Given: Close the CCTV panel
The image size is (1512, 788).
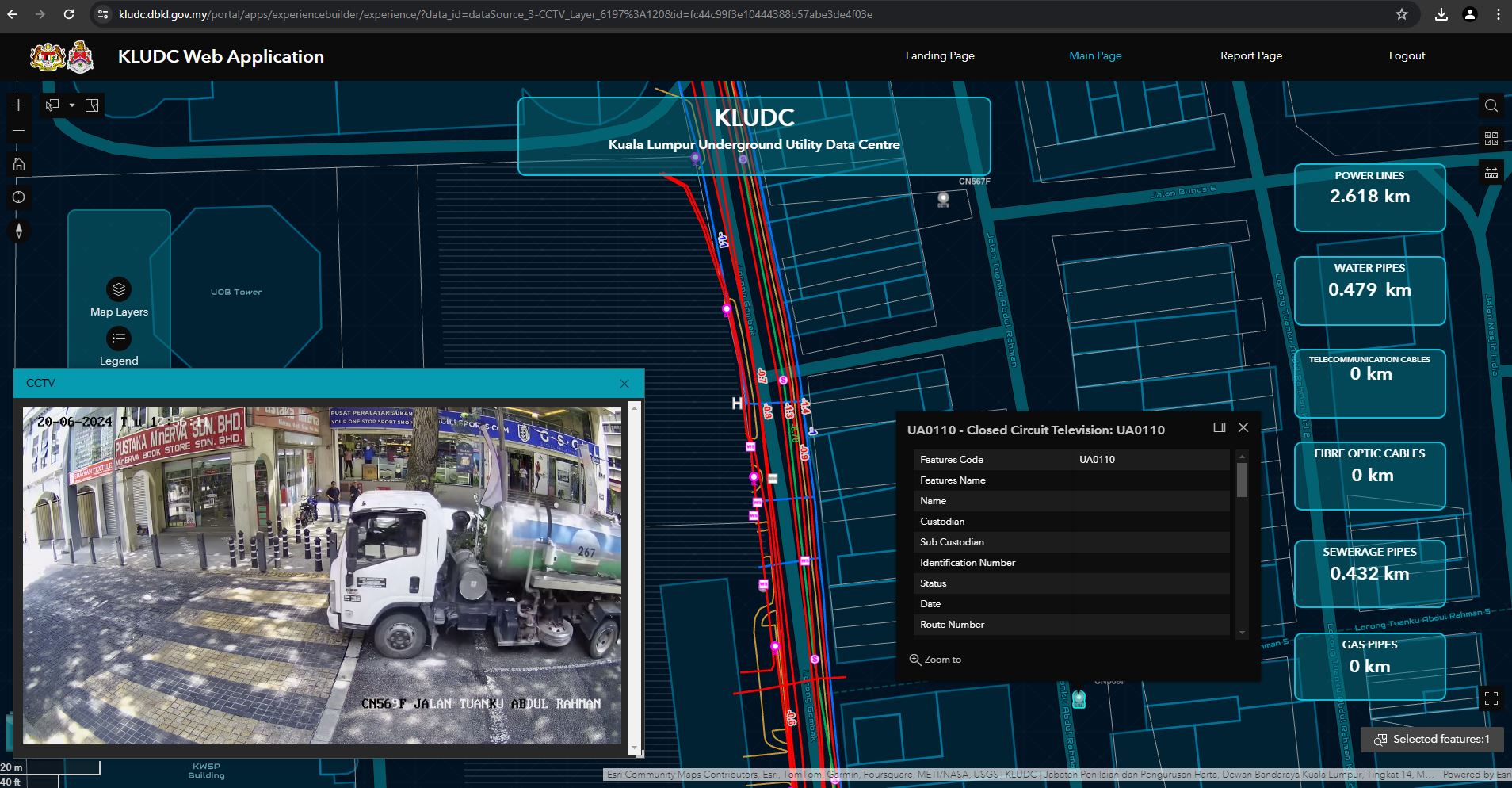Looking at the screenshot, I should point(624,384).
